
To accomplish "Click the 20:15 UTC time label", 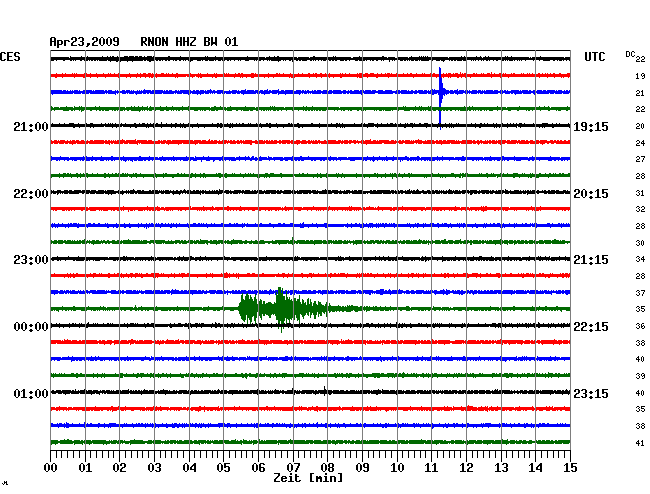I will (591, 194).
